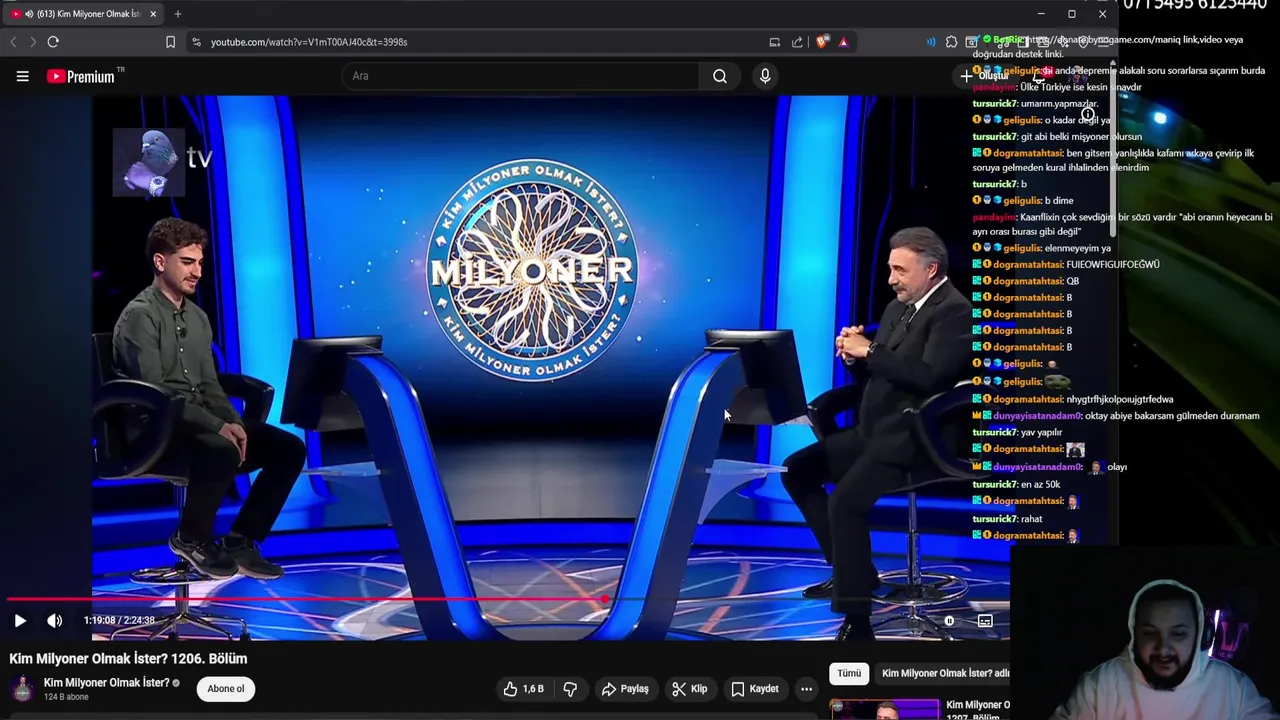Click the blue audio waves toolbar icon
This screenshot has height=720, width=1280.
(930, 42)
